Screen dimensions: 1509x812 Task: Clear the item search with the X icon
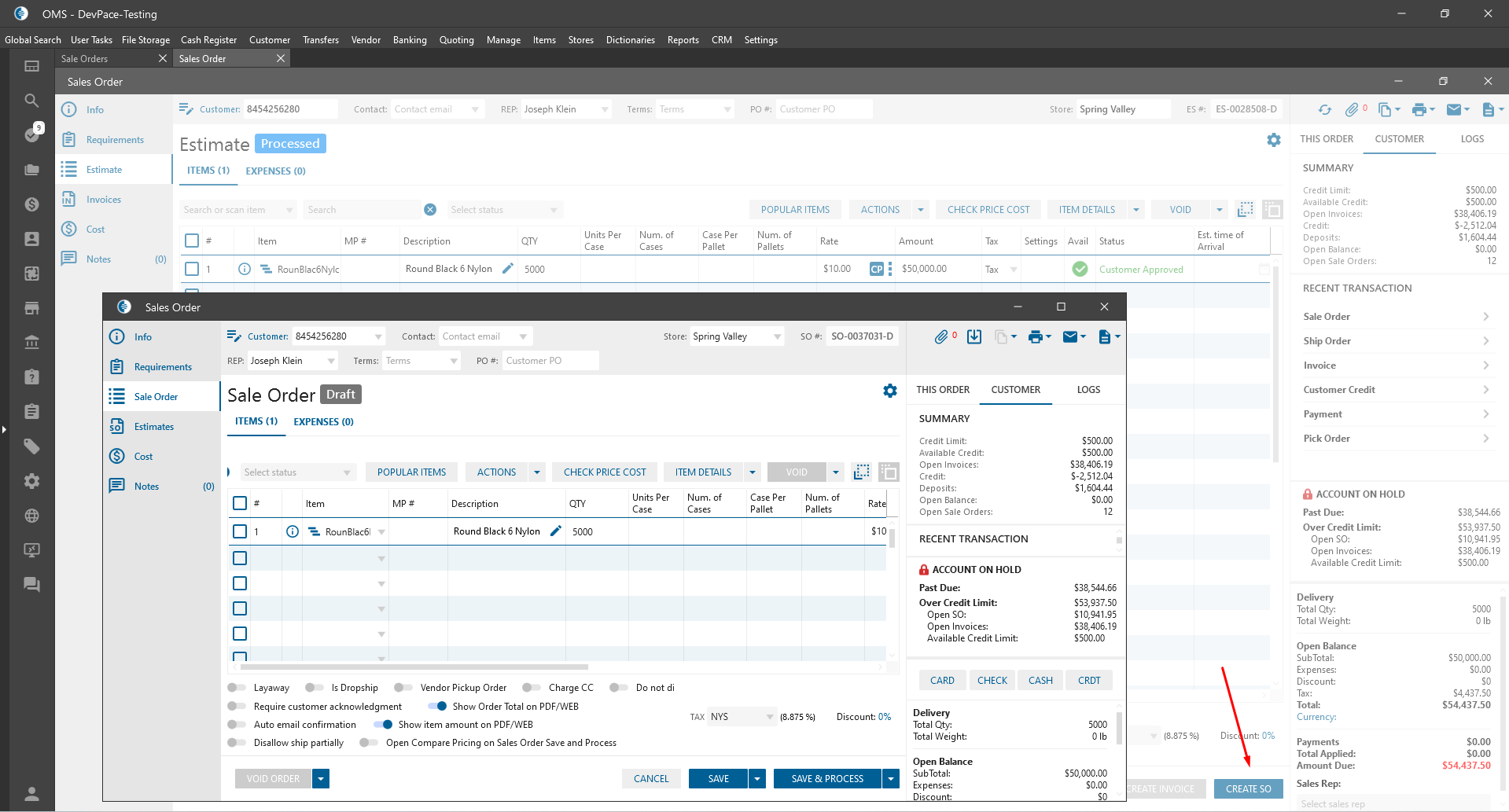click(x=430, y=210)
